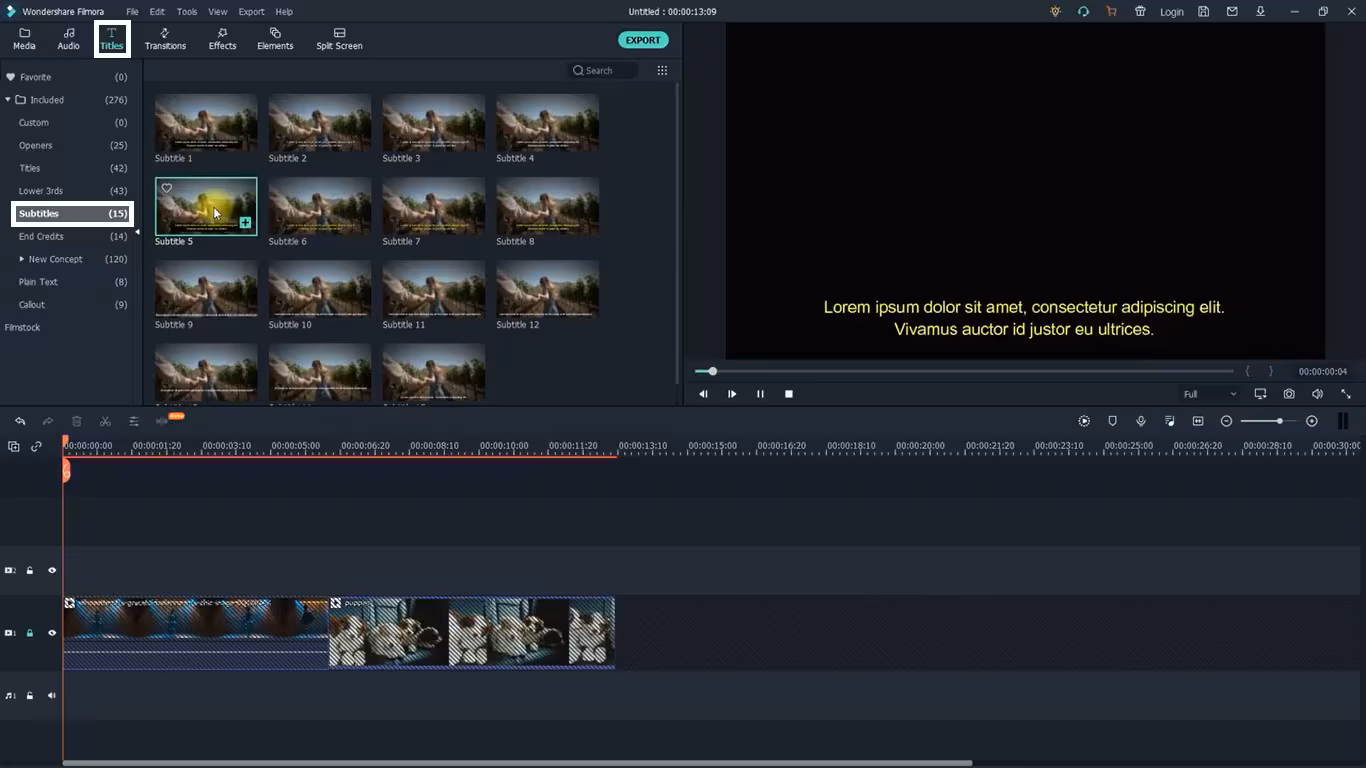This screenshot has height=768, width=1366.
Task: Unlock video track 1 with green lock
Action: [30, 633]
